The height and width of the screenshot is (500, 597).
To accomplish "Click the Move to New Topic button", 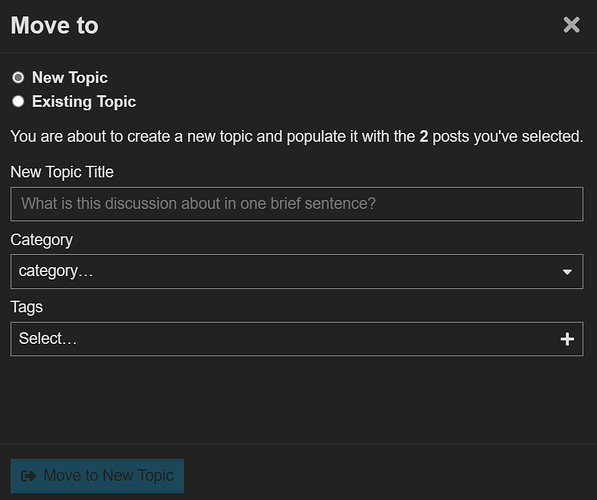I will click(97, 476).
